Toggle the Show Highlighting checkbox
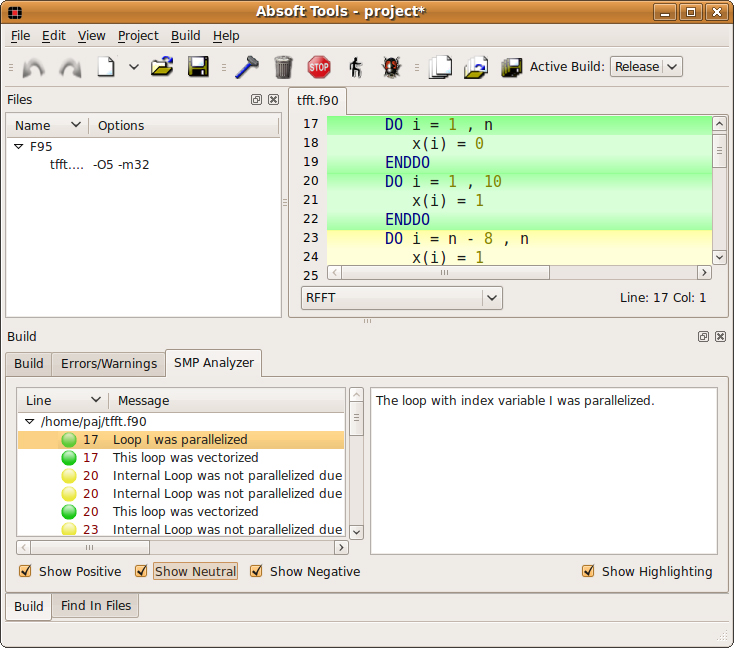The image size is (734, 648). click(x=588, y=571)
